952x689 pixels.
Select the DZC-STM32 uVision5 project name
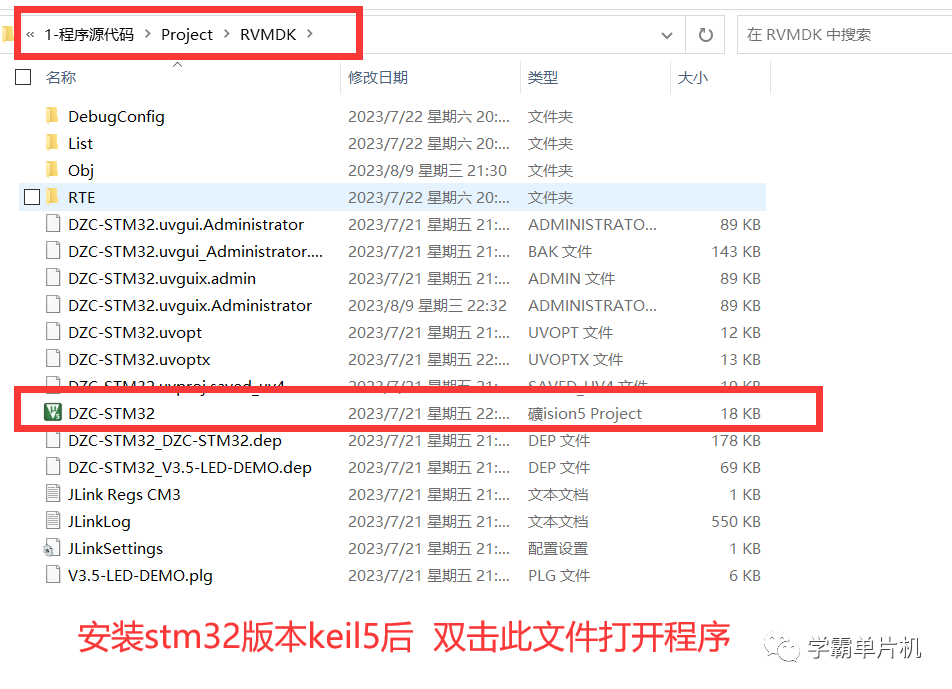(x=112, y=413)
